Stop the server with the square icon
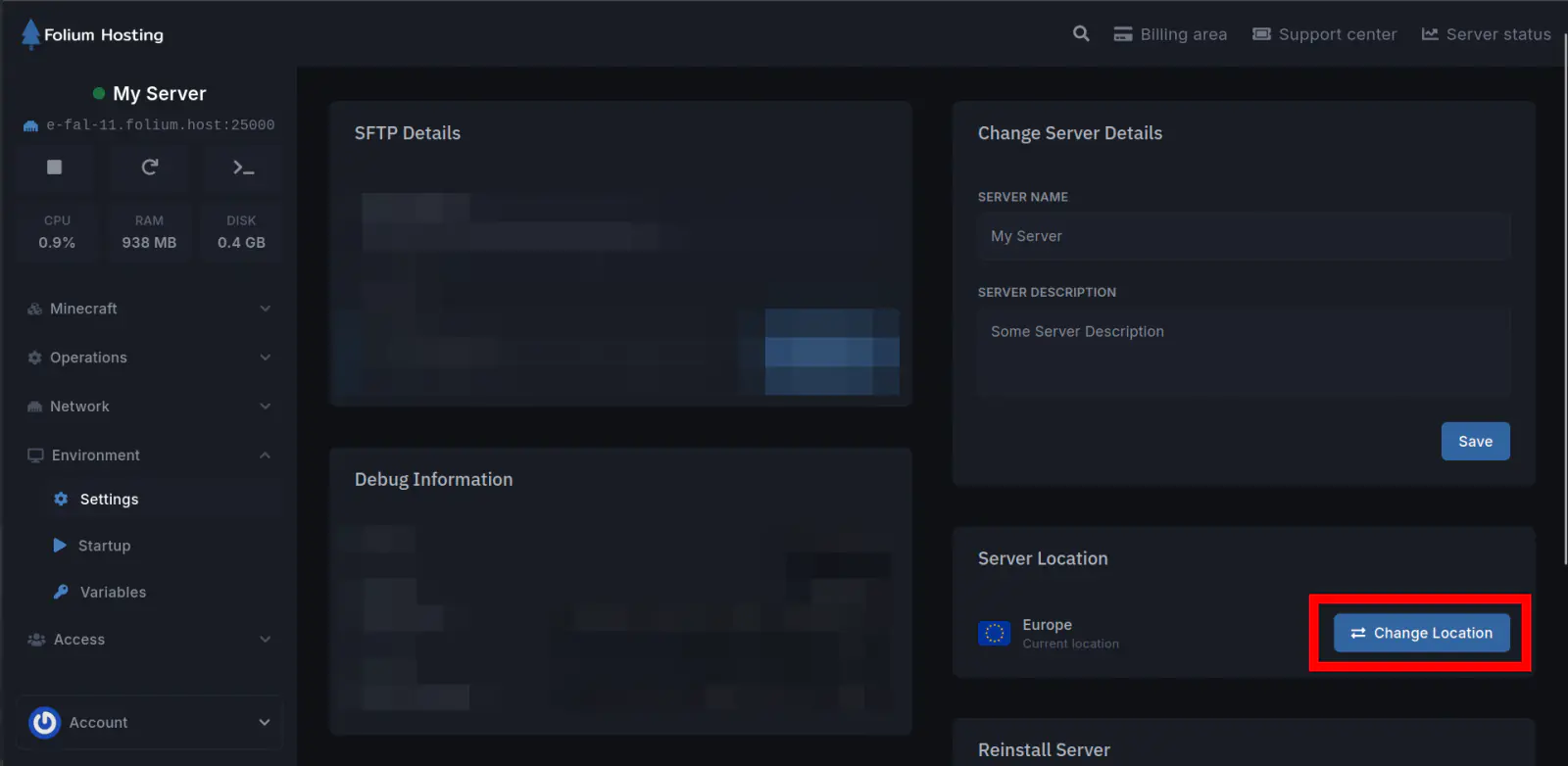 tap(55, 168)
